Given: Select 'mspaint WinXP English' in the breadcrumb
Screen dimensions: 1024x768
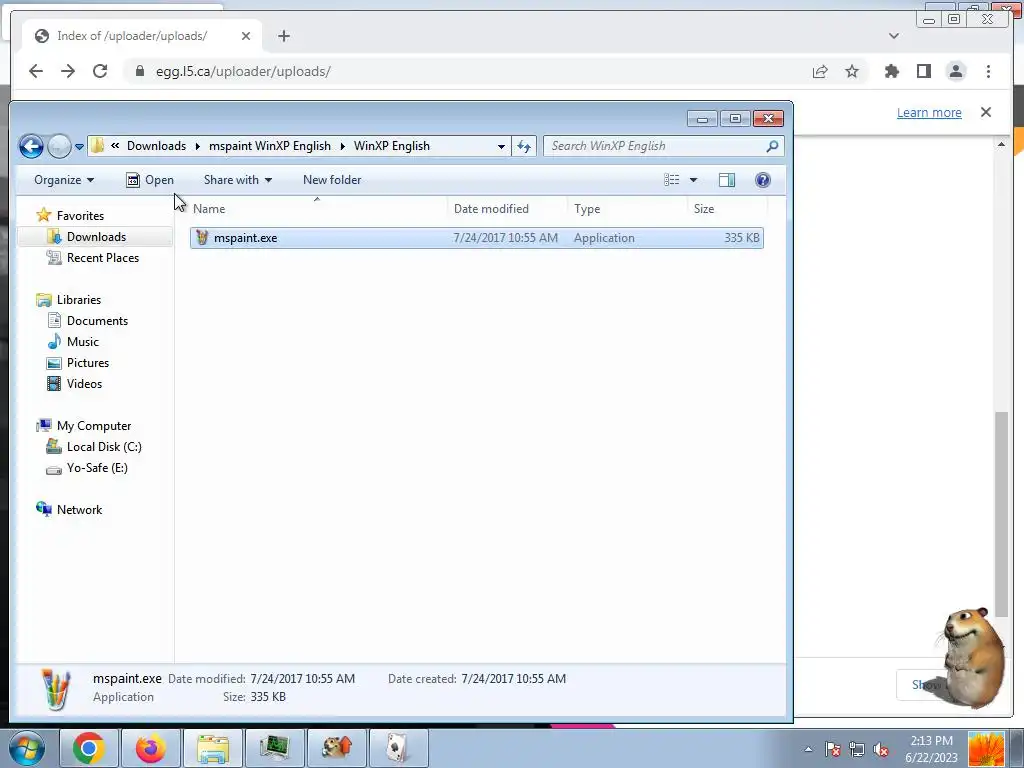Looking at the screenshot, I should point(270,146).
